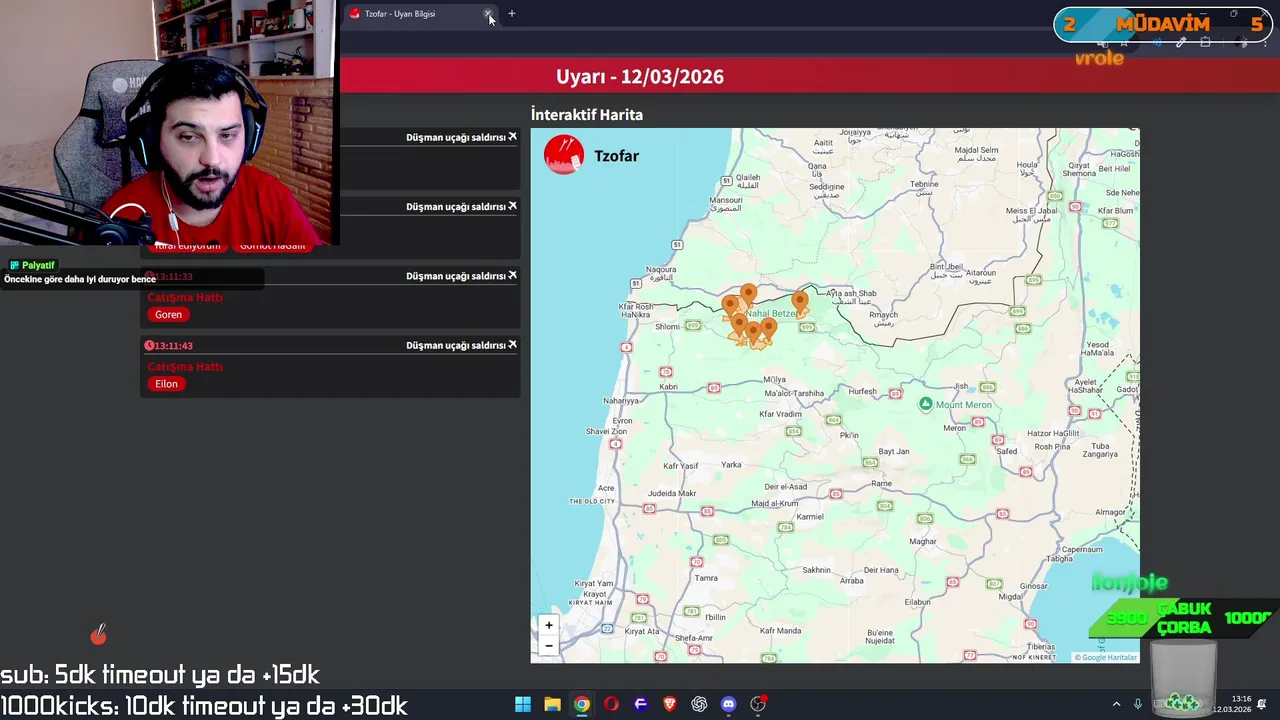The image size is (1280, 720).
Task: Click the 13:11:43 alert timestamp
Action: [174, 346]
